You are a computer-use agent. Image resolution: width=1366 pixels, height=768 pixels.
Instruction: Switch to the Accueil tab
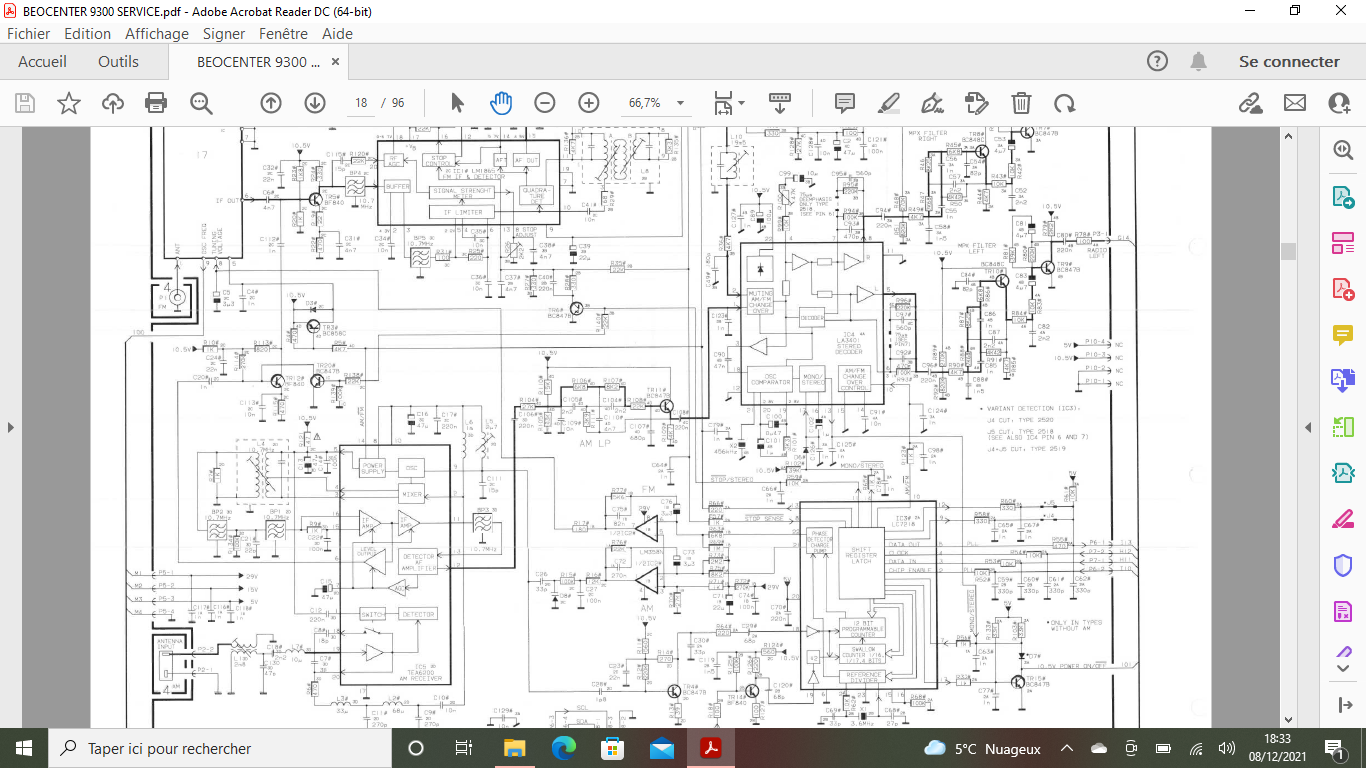(43, 61)
